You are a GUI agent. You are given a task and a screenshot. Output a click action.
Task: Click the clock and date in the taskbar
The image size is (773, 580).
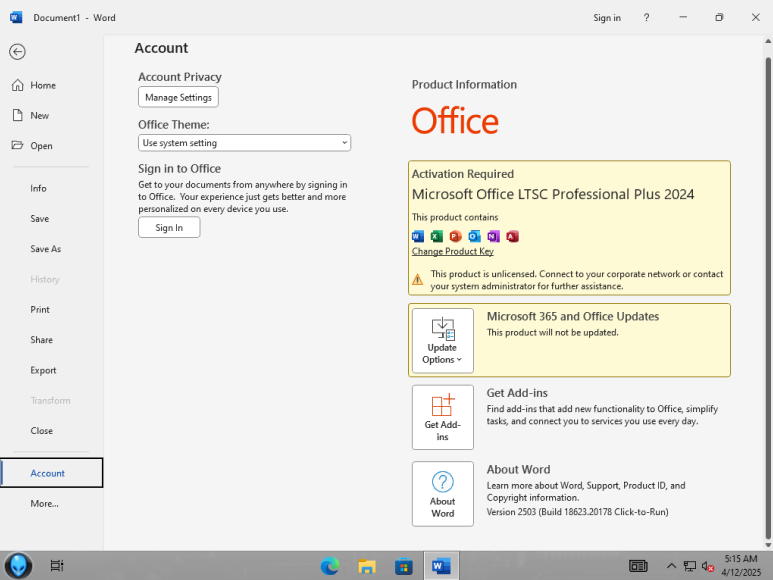coord(741,566)
